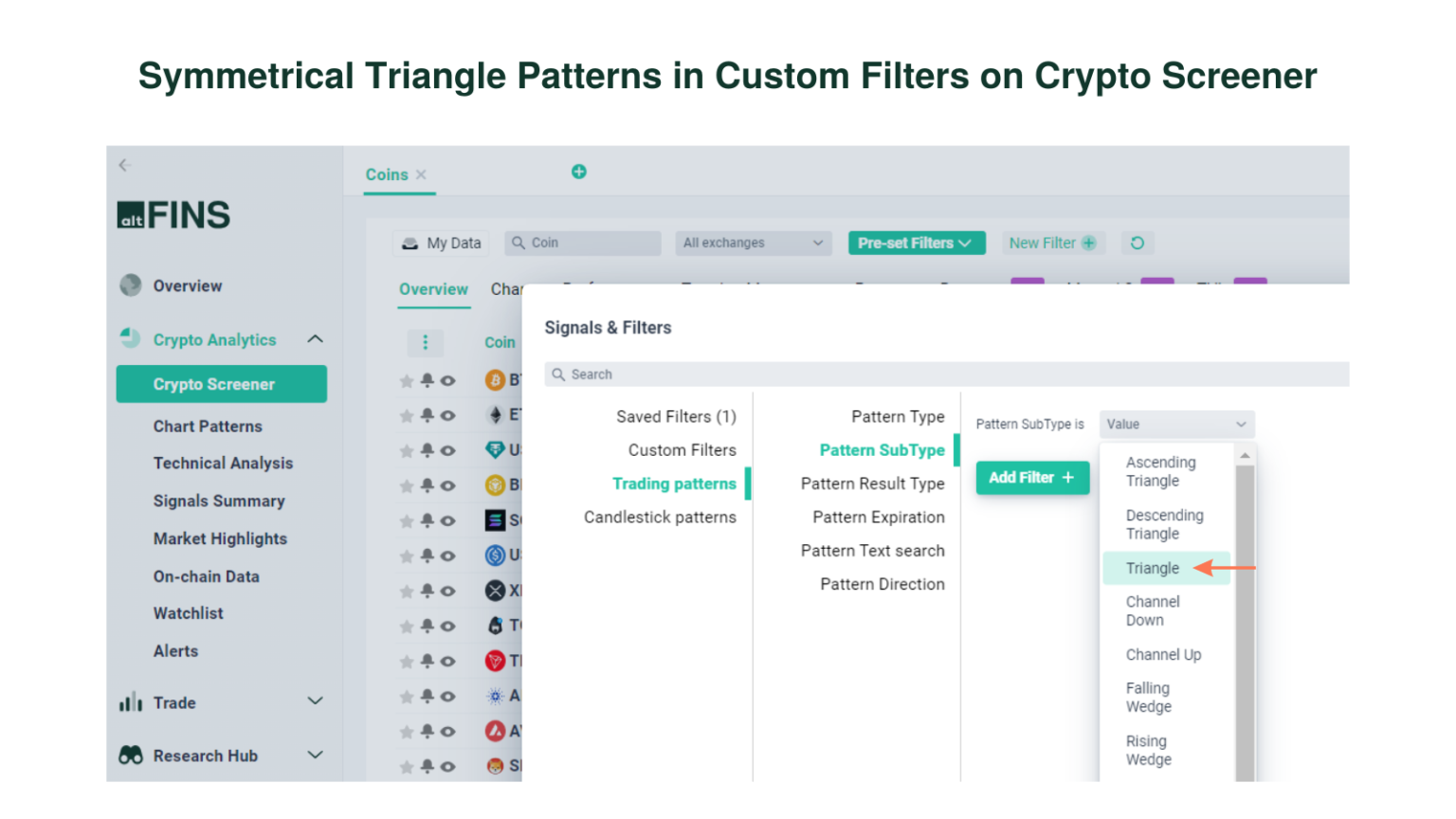The height and width of the screenshot is (819, 1456).
Task: Open the three-dot column menu
Action: tap(425, 342)
